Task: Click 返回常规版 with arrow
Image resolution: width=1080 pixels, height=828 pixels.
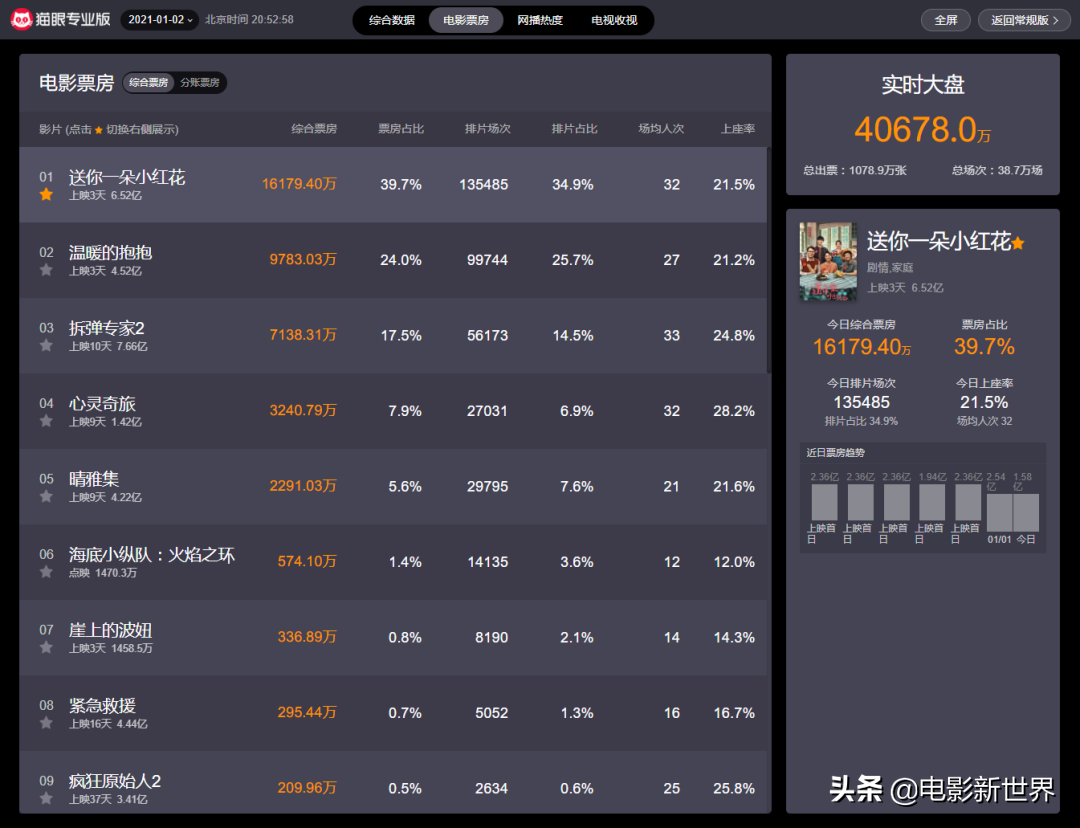Action: 1024,20
